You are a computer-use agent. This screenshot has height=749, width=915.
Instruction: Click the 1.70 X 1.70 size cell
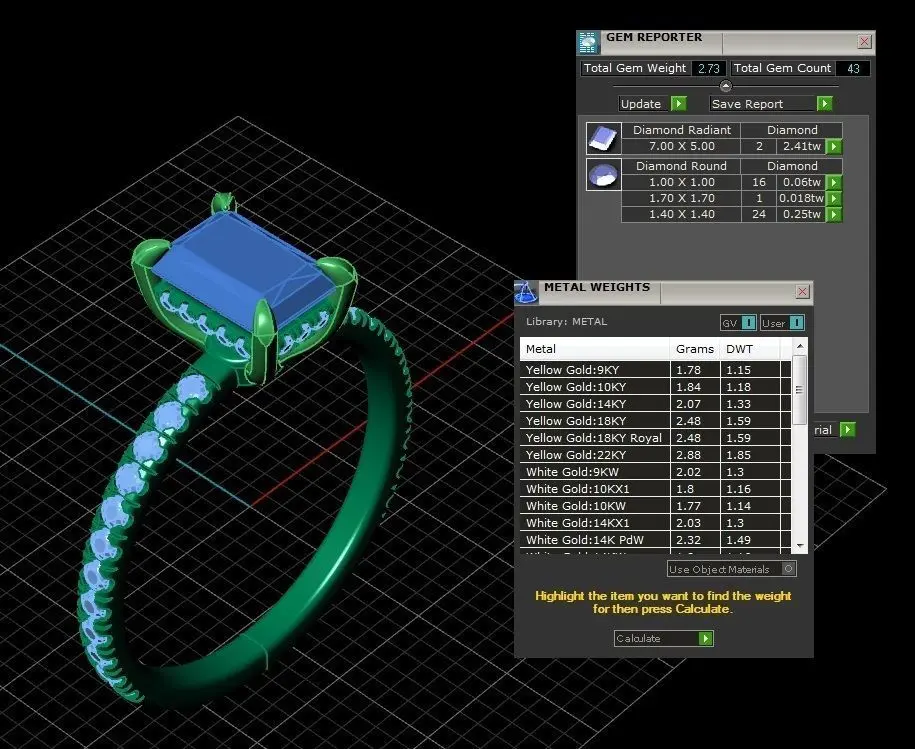pyautogui.click(x=681, y=198)
